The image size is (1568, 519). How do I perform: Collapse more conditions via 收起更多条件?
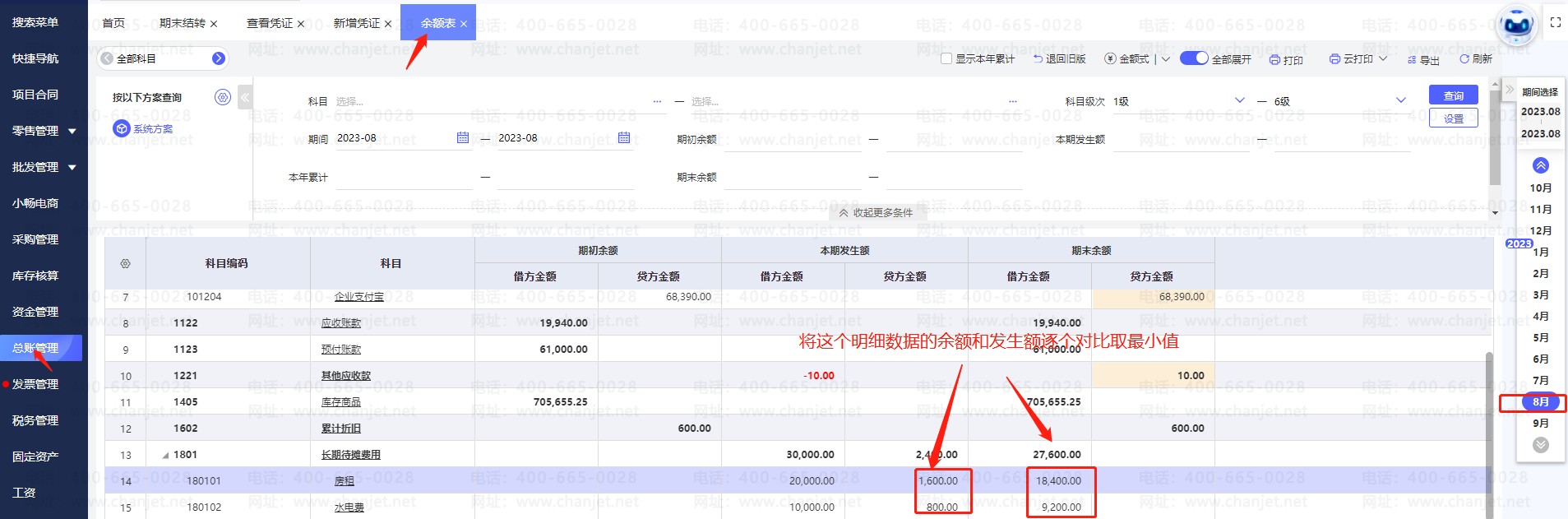pos(876,212)
